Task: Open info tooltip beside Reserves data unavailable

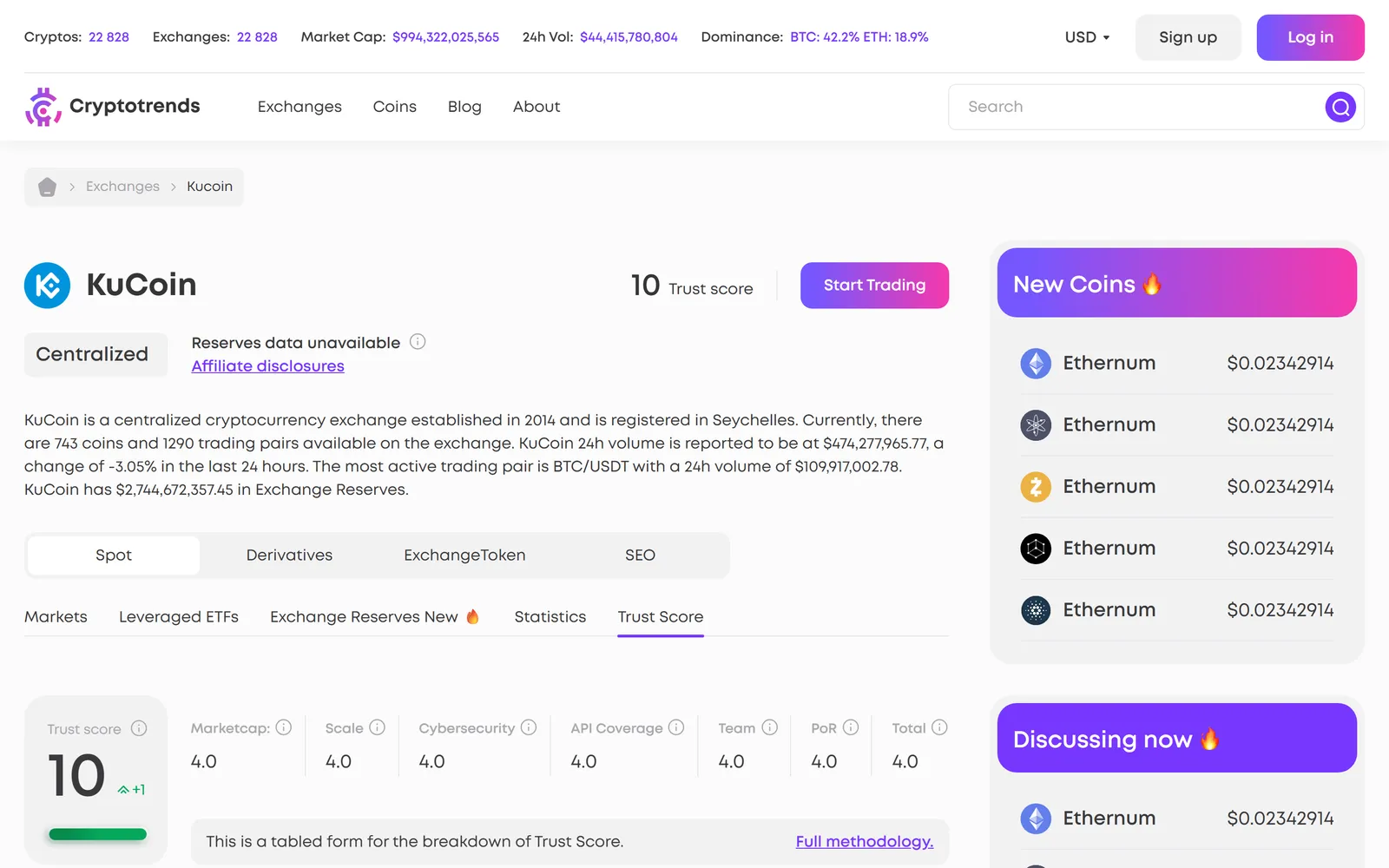Action: [418, 342]
